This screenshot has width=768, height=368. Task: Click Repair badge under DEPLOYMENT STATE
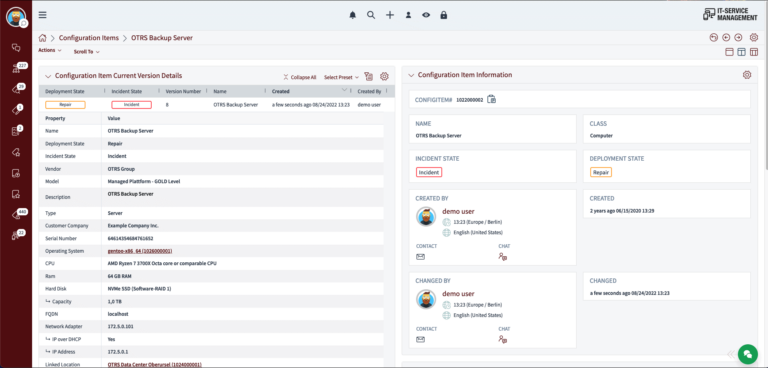click(601, 172)
